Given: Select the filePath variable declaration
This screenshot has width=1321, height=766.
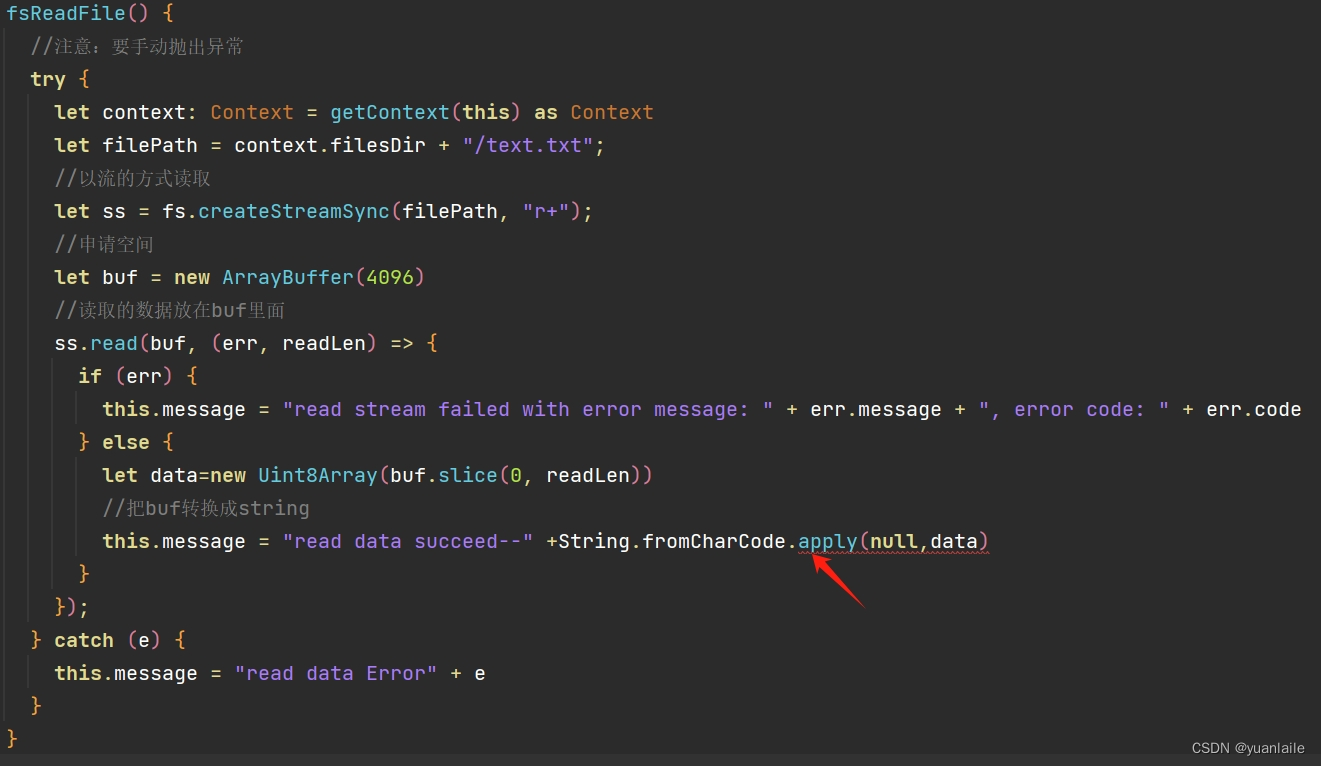Looking at the screenshot, I should tap(149, 145).
